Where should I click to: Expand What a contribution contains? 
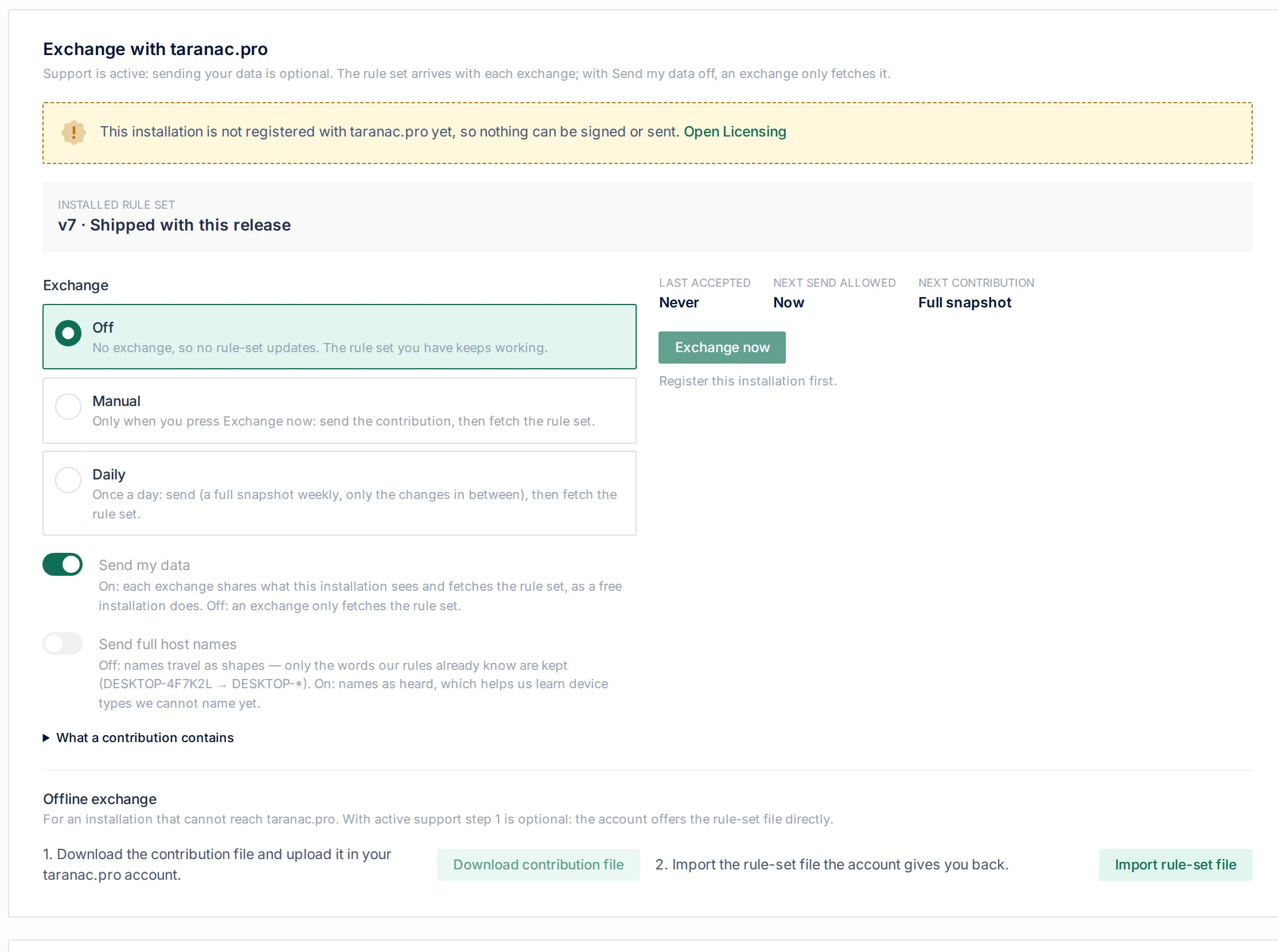[138, 738]
